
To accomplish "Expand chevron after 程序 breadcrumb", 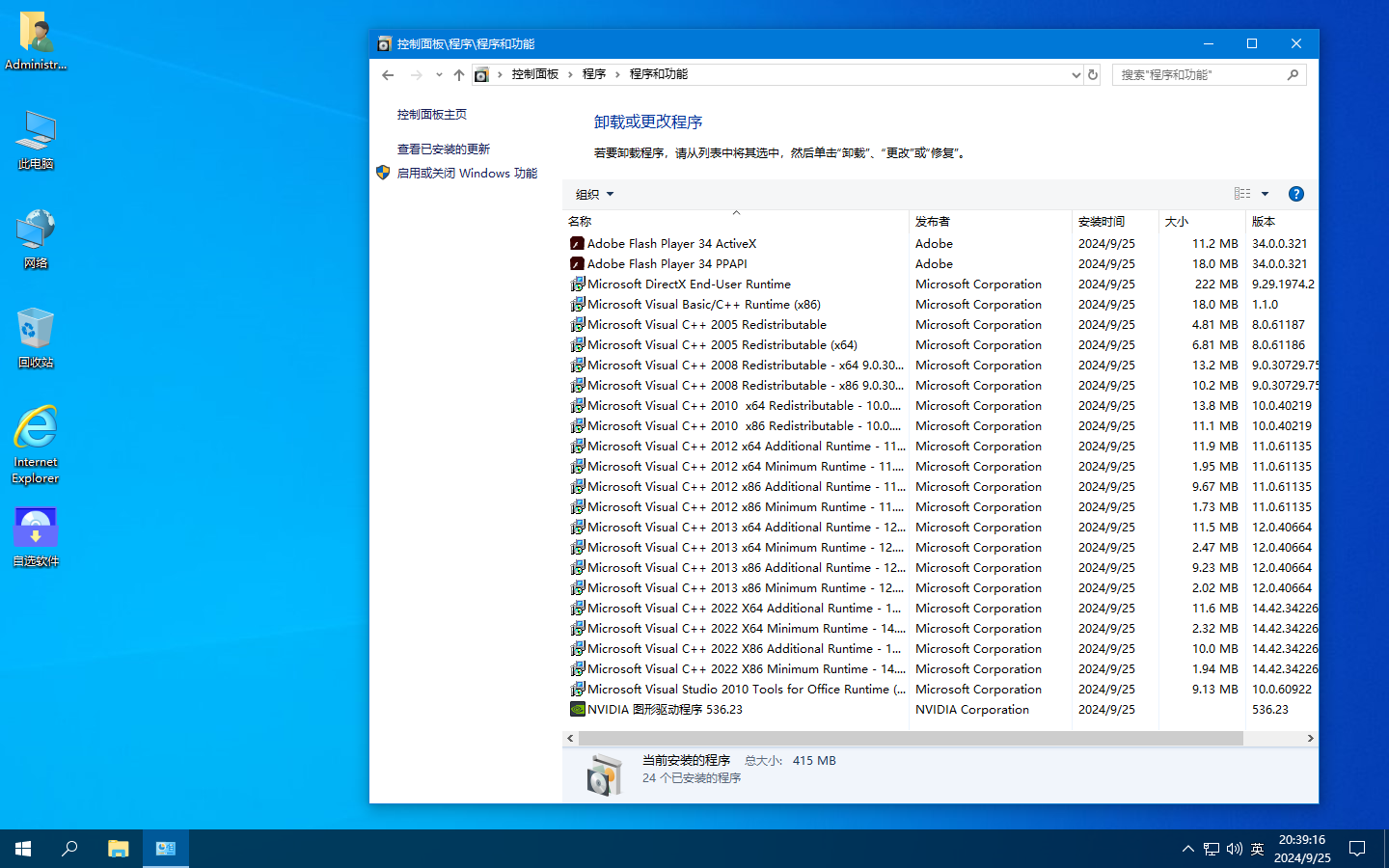I will click(x=617, y=74).
